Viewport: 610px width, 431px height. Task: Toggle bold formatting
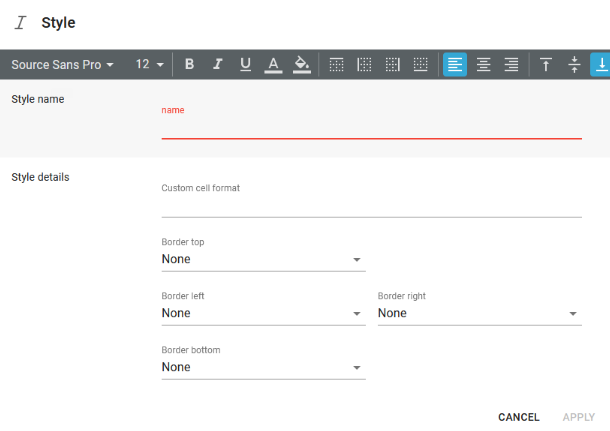(189, 64)
